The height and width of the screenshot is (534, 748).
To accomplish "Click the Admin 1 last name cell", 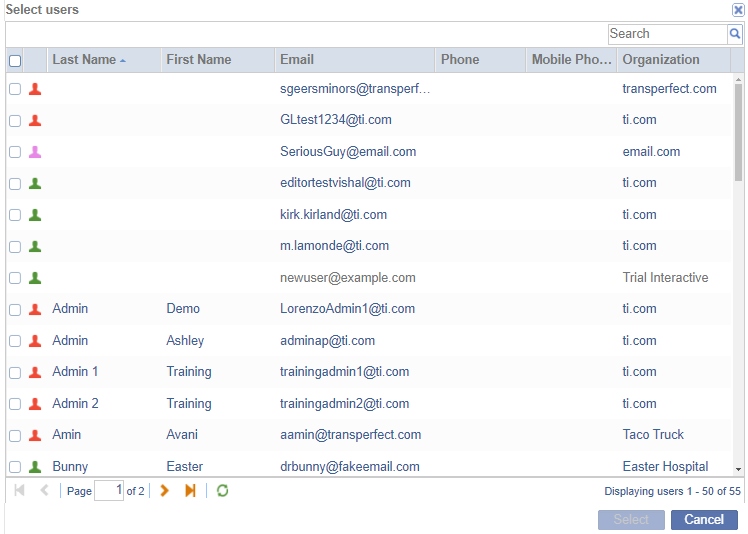I will point(75,372).
